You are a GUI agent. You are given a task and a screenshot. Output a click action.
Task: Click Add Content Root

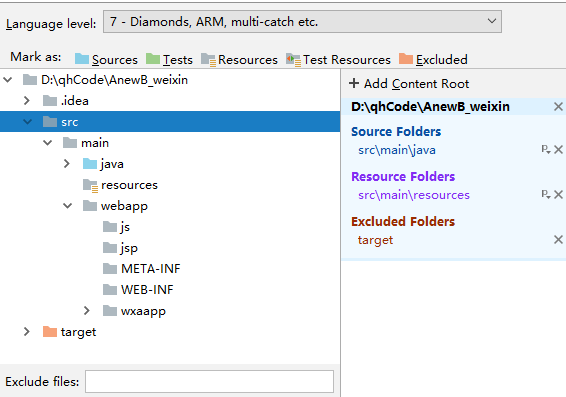409,84
